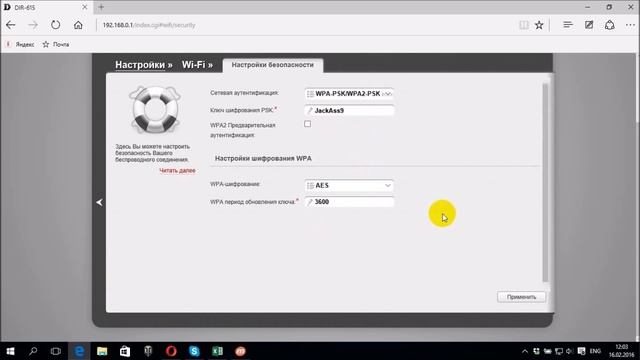Click Edge icon on taskbar
The image size is (640, 360).
(79, 351)
